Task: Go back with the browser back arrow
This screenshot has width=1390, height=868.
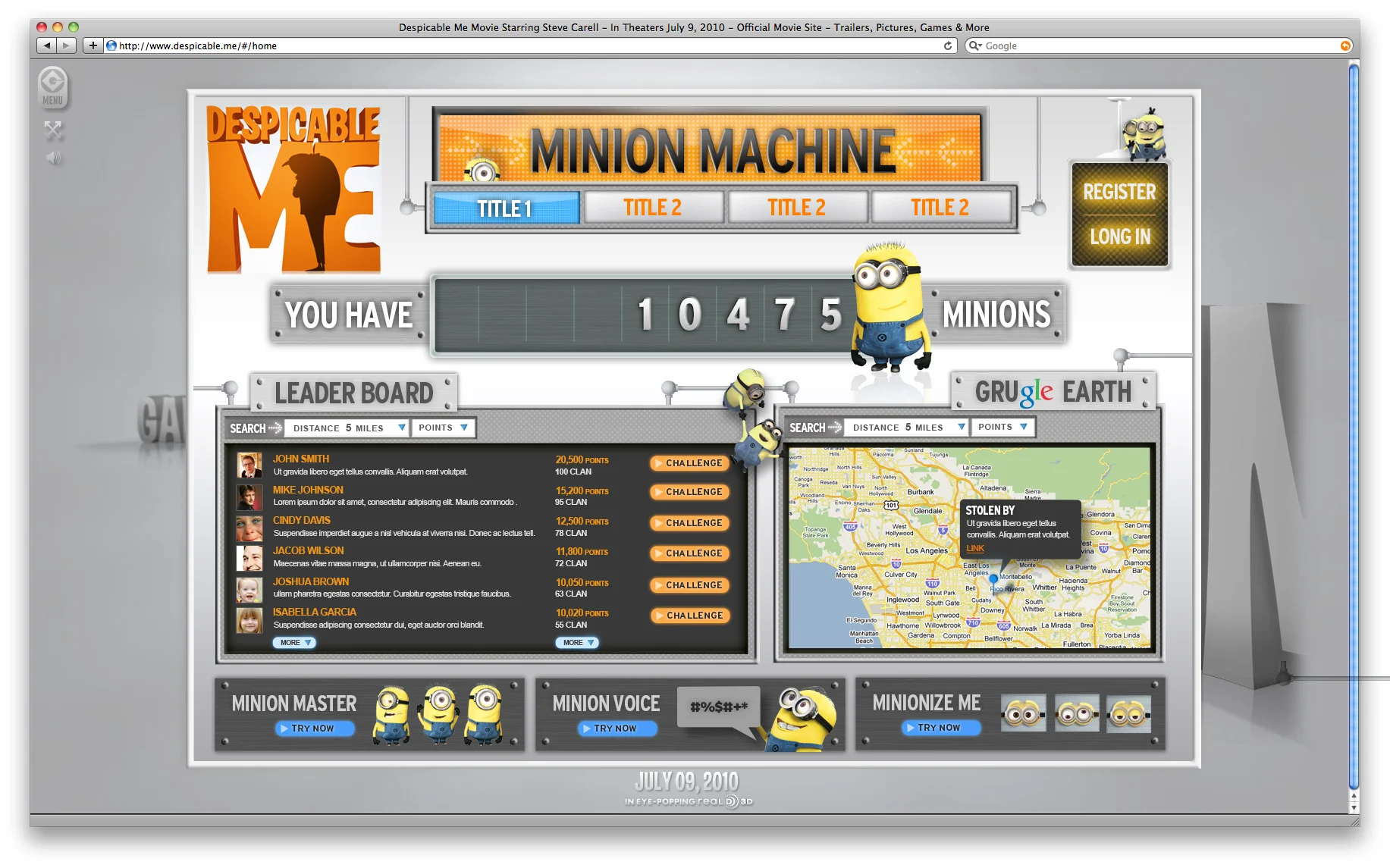Action: point(47,45)
